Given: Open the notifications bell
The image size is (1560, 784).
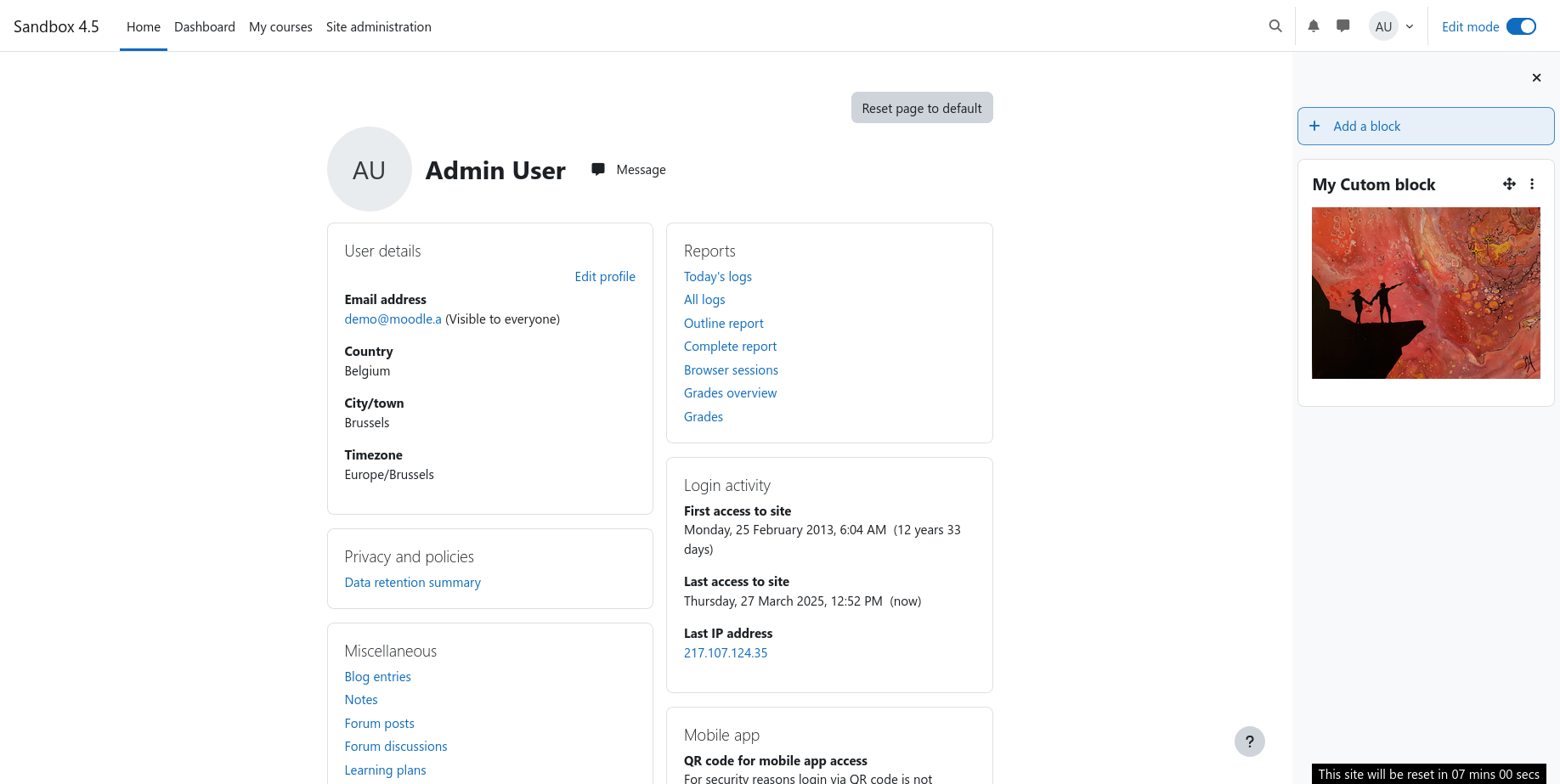Looking at the screenshot, I should click(x=1314, y=26).
